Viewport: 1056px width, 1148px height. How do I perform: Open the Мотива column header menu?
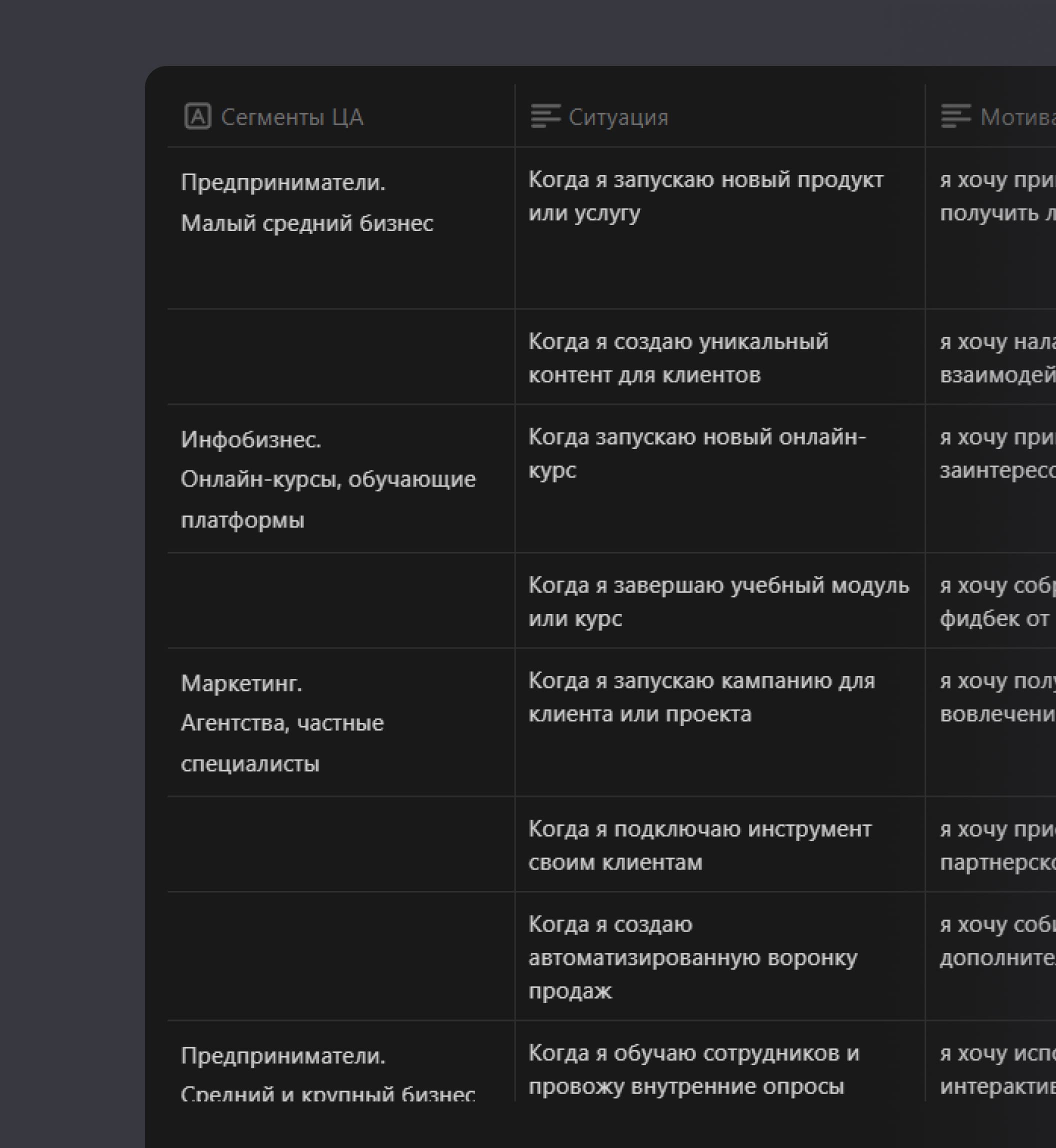pos(1017,117)
